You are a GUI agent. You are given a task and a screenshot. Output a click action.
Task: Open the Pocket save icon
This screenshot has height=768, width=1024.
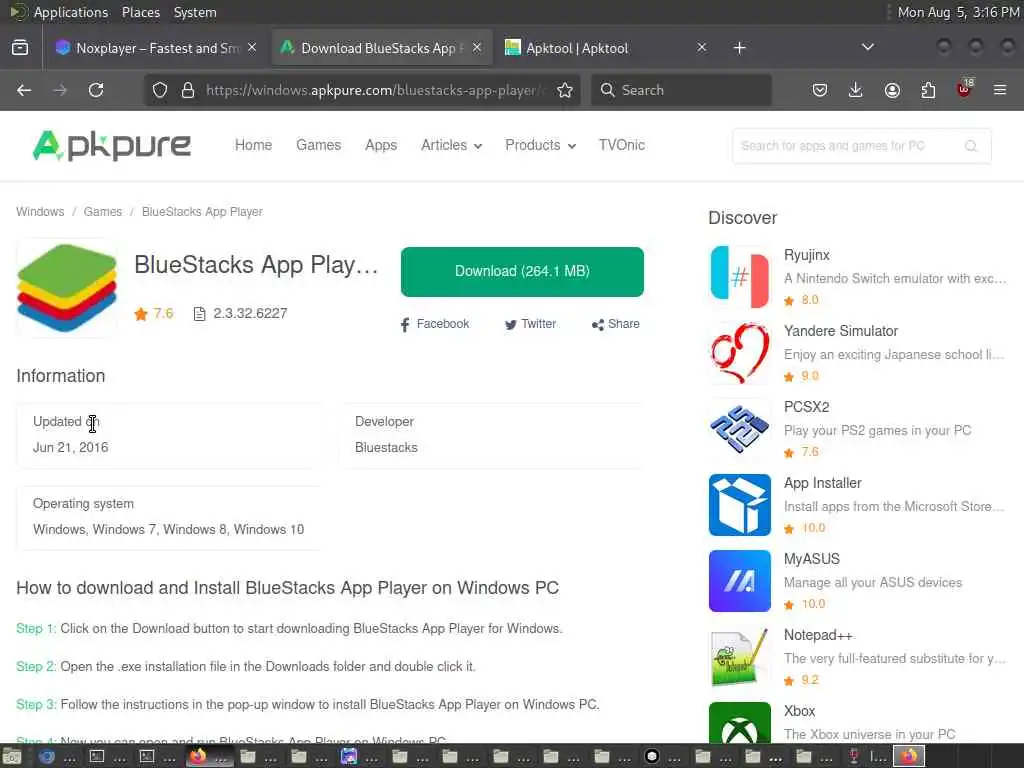[x=820, y=90]
